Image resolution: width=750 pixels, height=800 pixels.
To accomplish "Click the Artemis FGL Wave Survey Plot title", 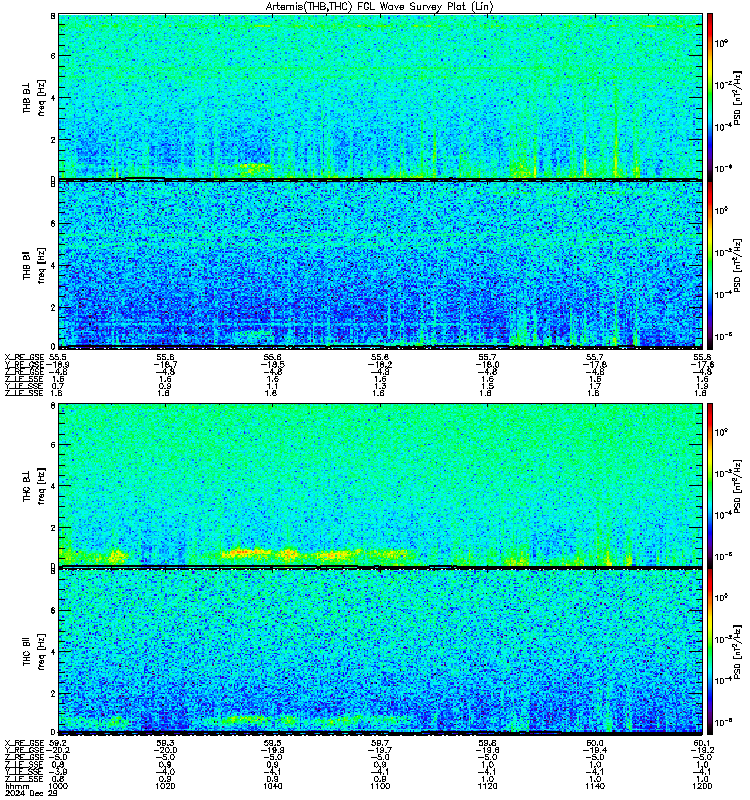I will (380, 6).
